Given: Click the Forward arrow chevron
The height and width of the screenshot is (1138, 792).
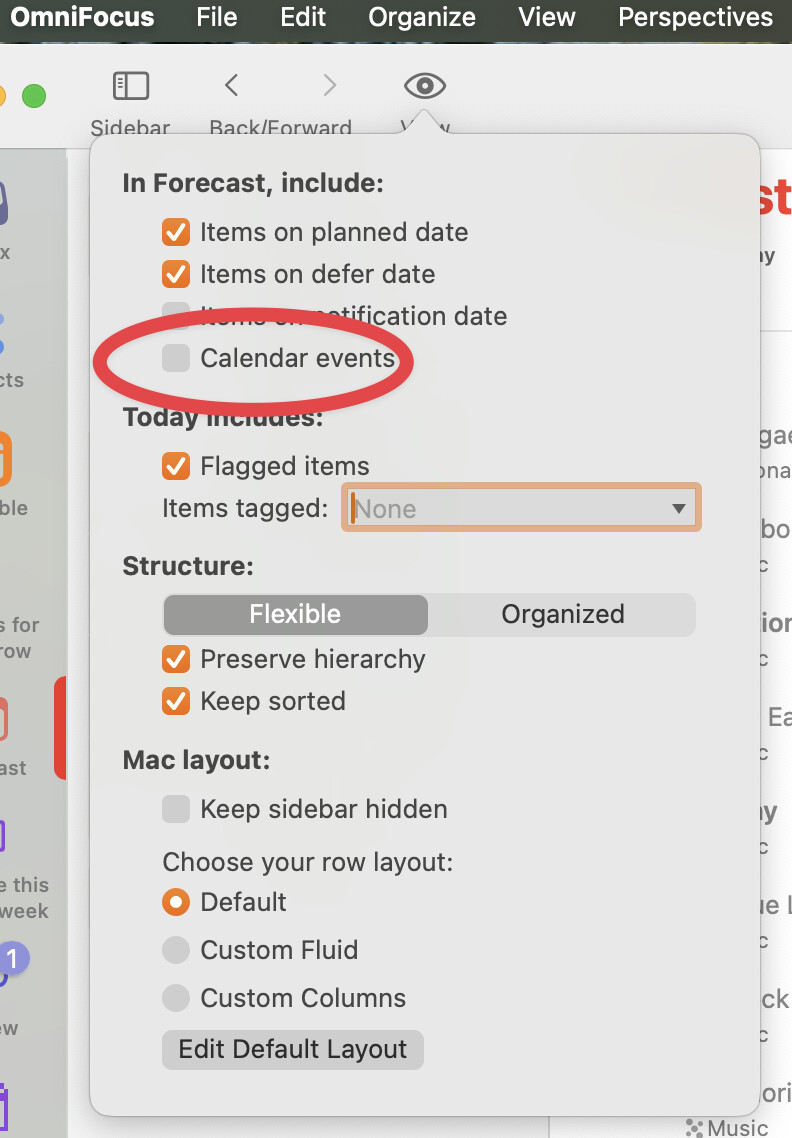Looking at the screenshot, I should pyautogui.click(x=329, y=86).
